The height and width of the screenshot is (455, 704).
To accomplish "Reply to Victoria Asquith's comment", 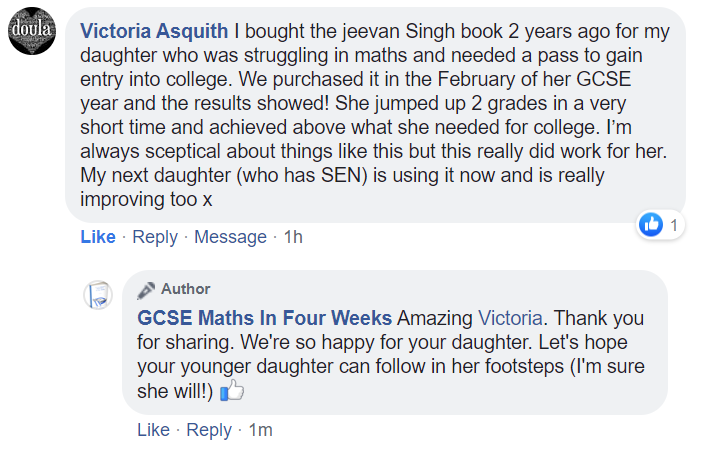I will click(x=155, y=237).
